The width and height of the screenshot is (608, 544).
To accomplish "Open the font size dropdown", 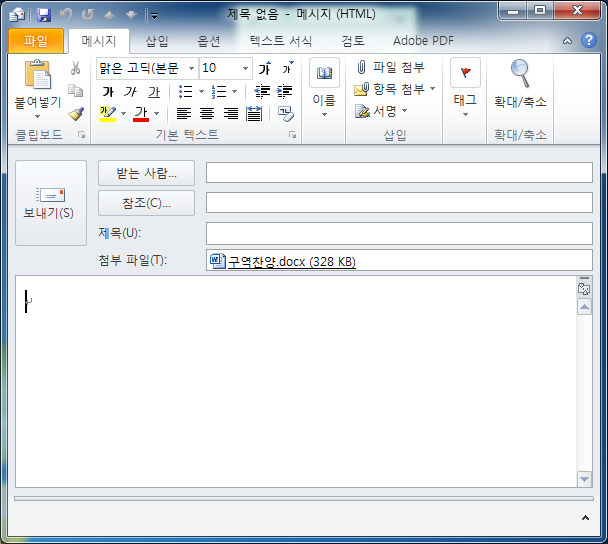I will pyautogui.click(x=245, y=69).
